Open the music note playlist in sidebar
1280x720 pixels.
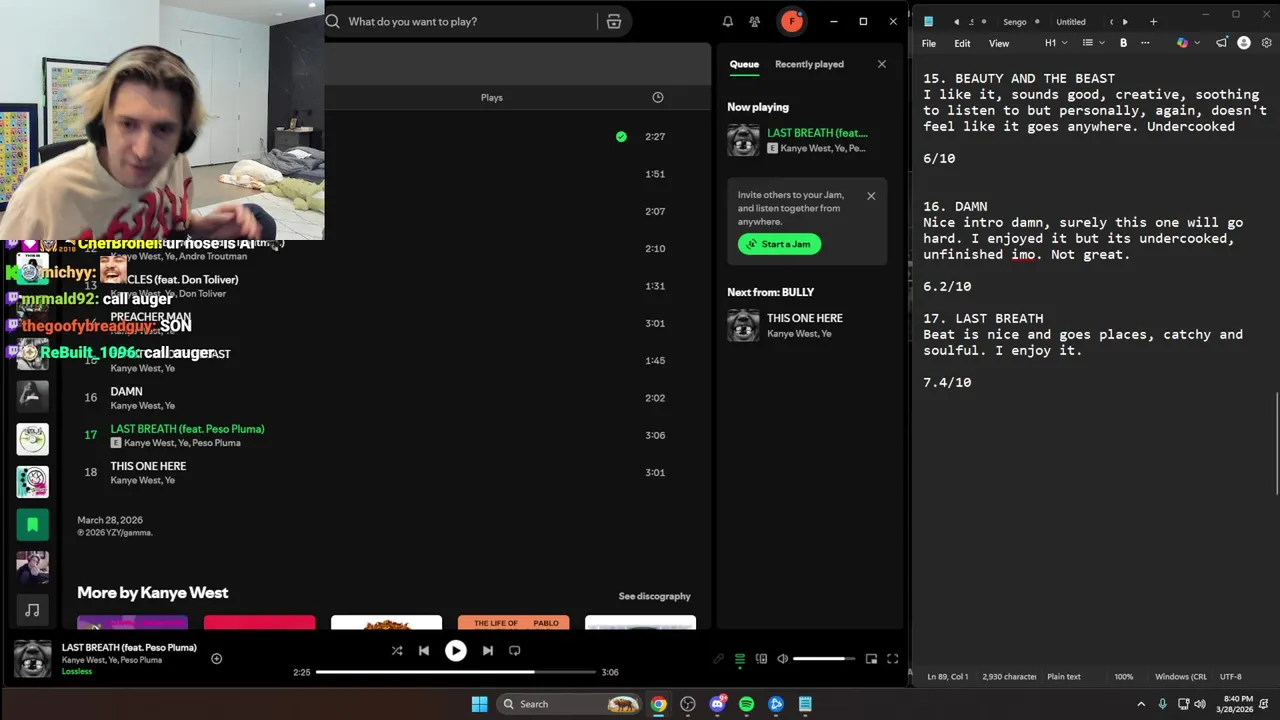[x=32, y=610]
